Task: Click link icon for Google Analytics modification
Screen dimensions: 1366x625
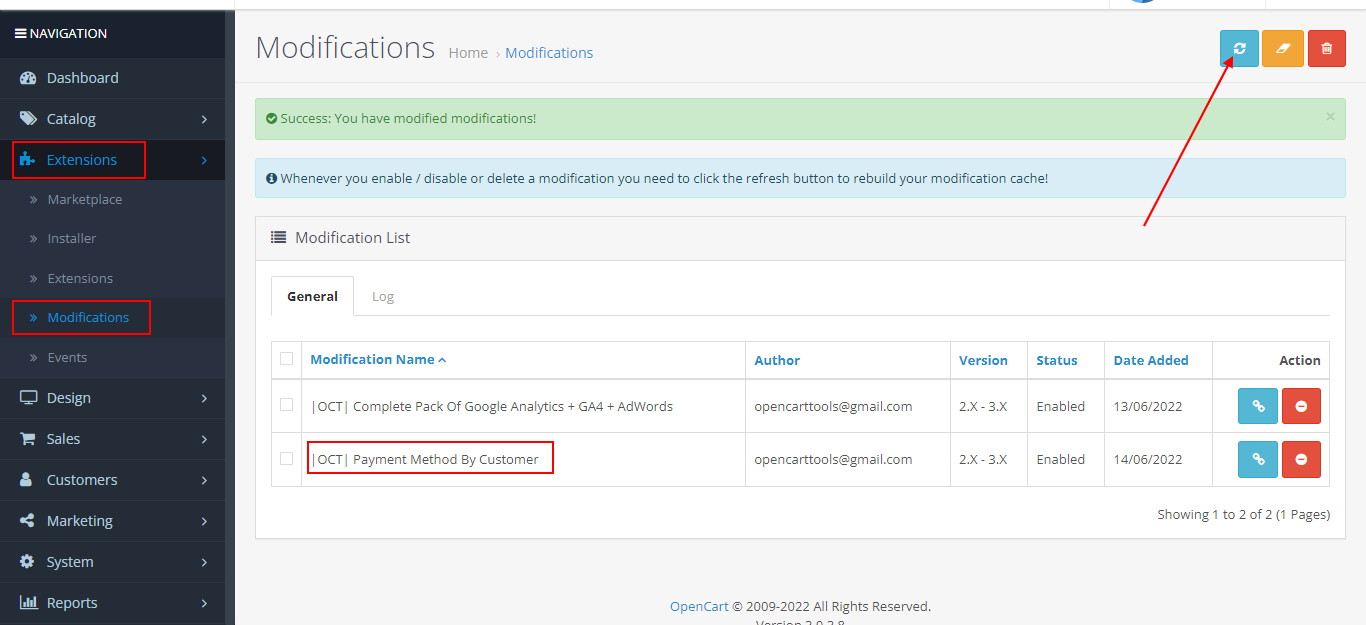Action: point(1258,406)
